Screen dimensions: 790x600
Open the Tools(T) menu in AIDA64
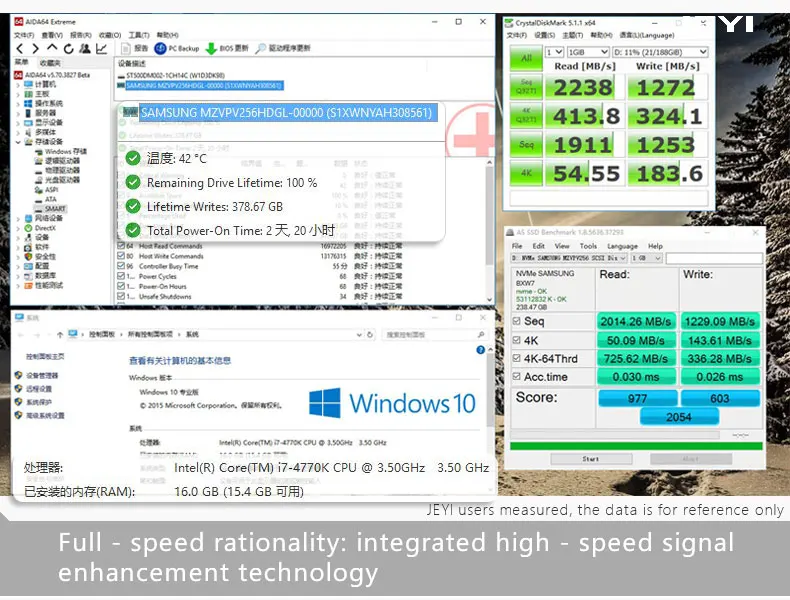pyautogui.click(x=139, y=35)
